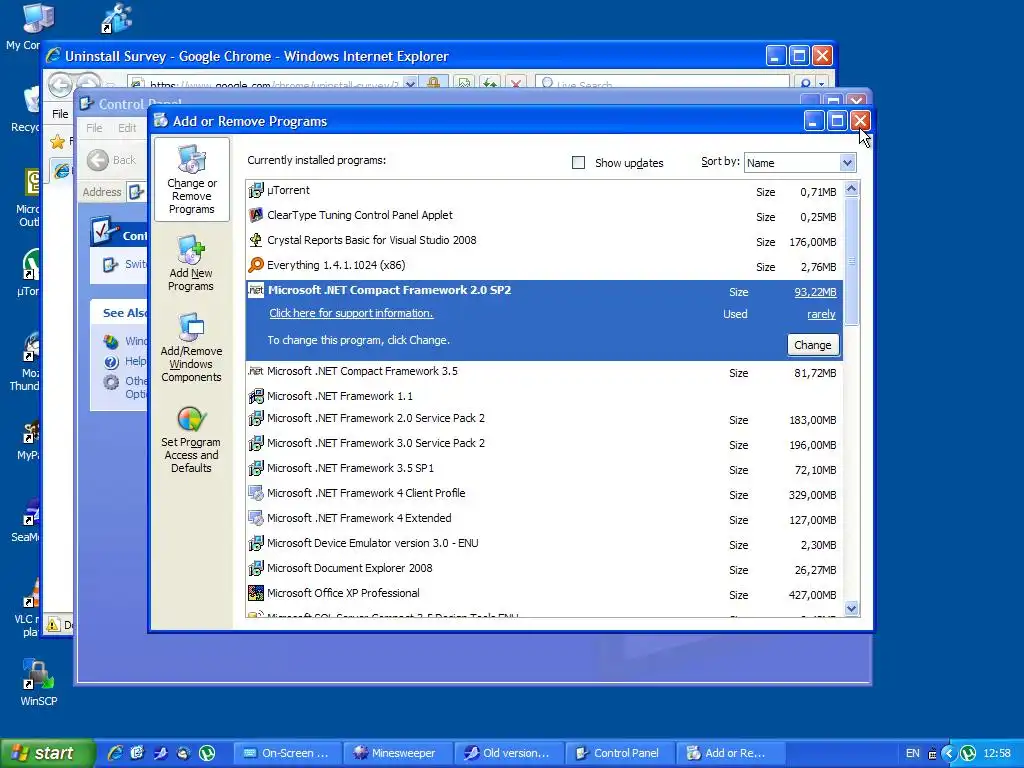This screenshot has width=1024, height=768.
Task: Click the Add or Remove taskbar button
Action: tap(731, 753)
